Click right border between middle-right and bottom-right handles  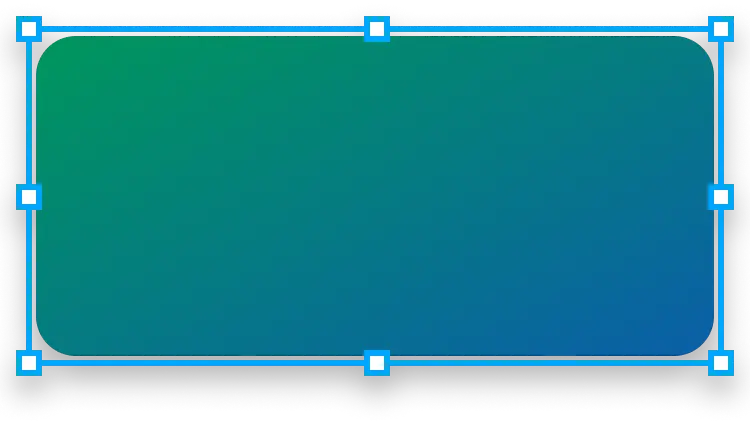pyautogui.click(x=721, y=280)
